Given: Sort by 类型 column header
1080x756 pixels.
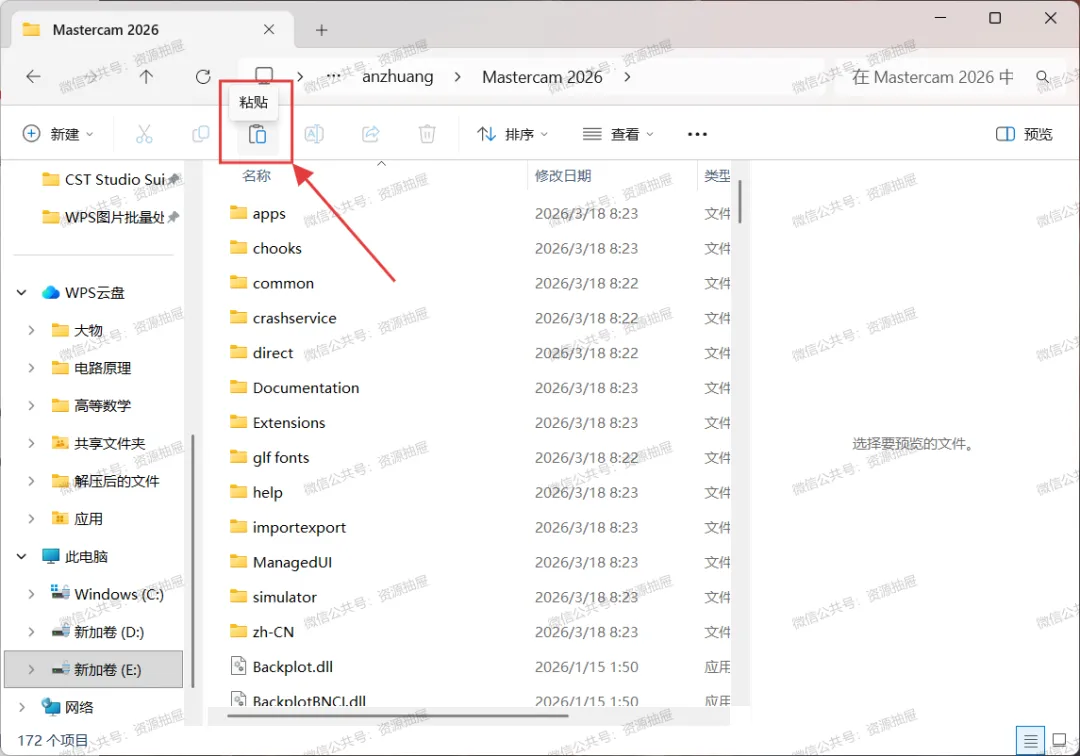Looking at the screenshot, I should pos(717,176).
